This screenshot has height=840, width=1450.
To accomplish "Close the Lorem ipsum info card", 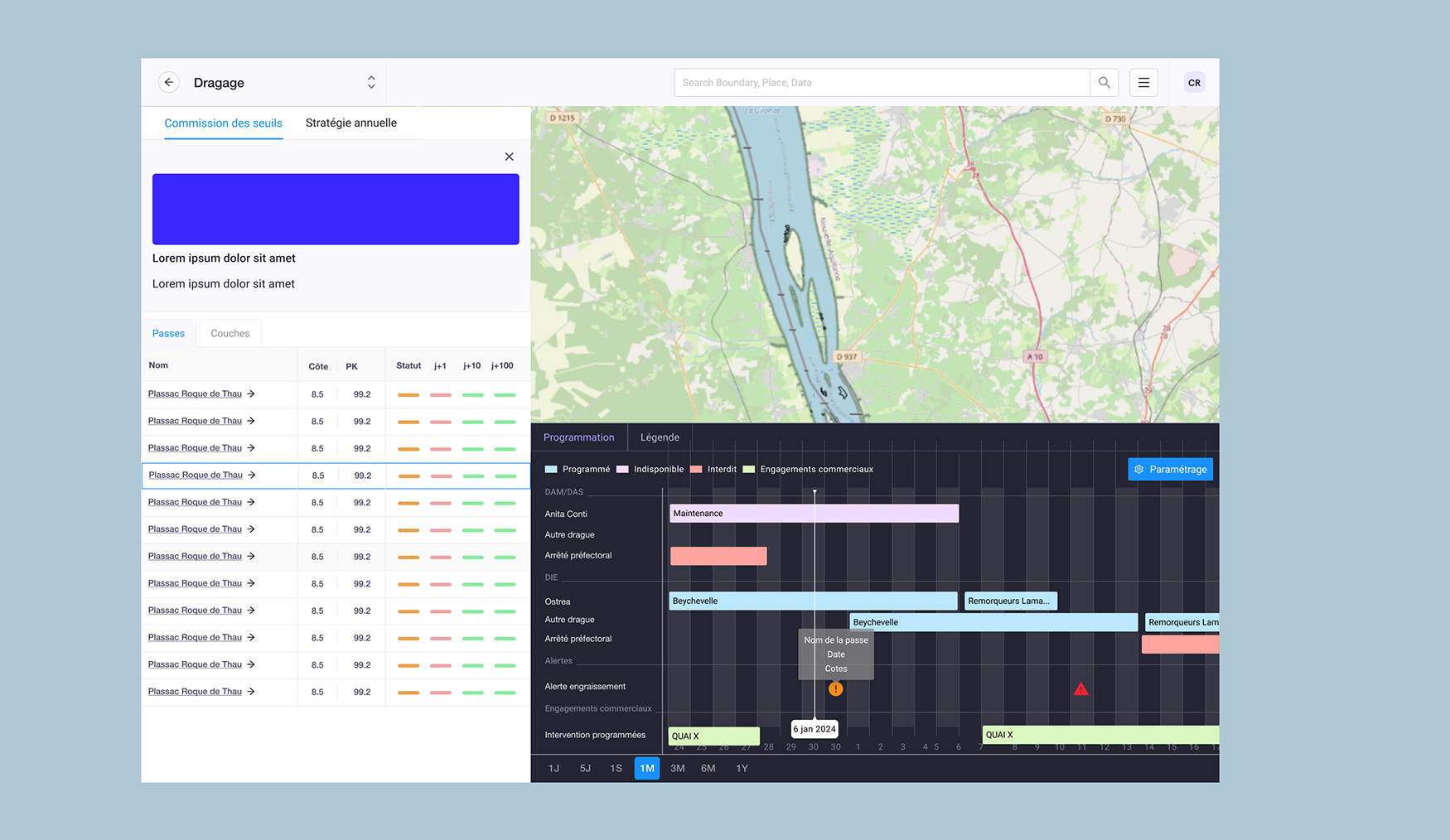I will click(x=509, y=157).
